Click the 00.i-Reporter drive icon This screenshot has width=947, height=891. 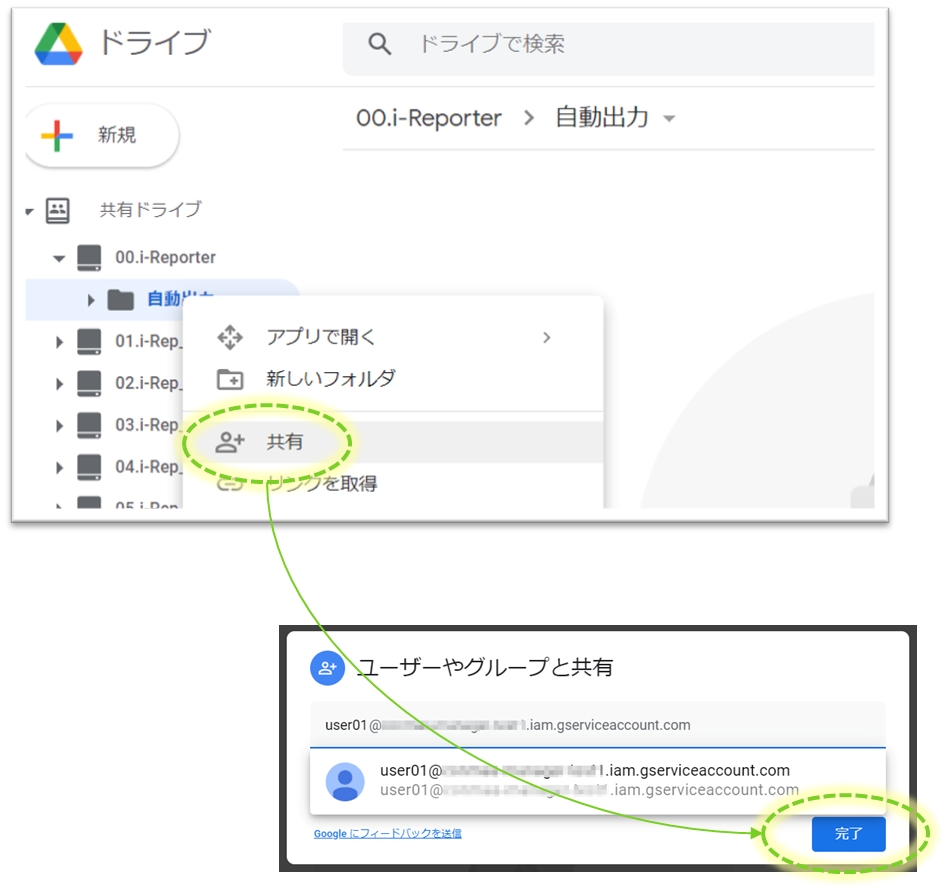[90, 258]
